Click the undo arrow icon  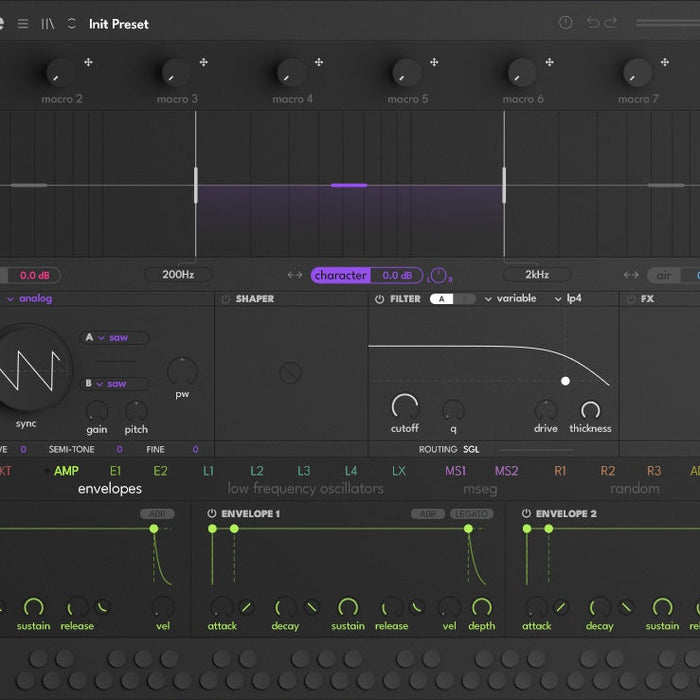click(593, 22)
